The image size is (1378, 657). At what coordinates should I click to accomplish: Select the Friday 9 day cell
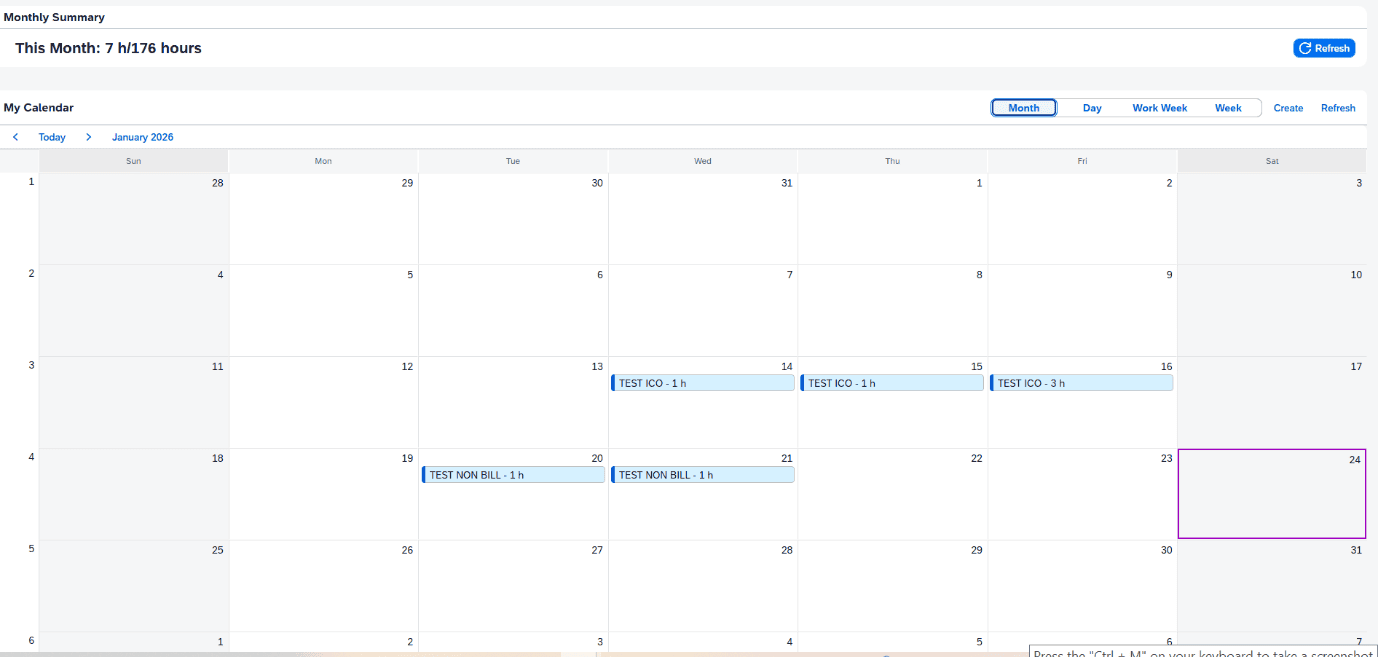pyautogui.click(x=1082, y=315)
